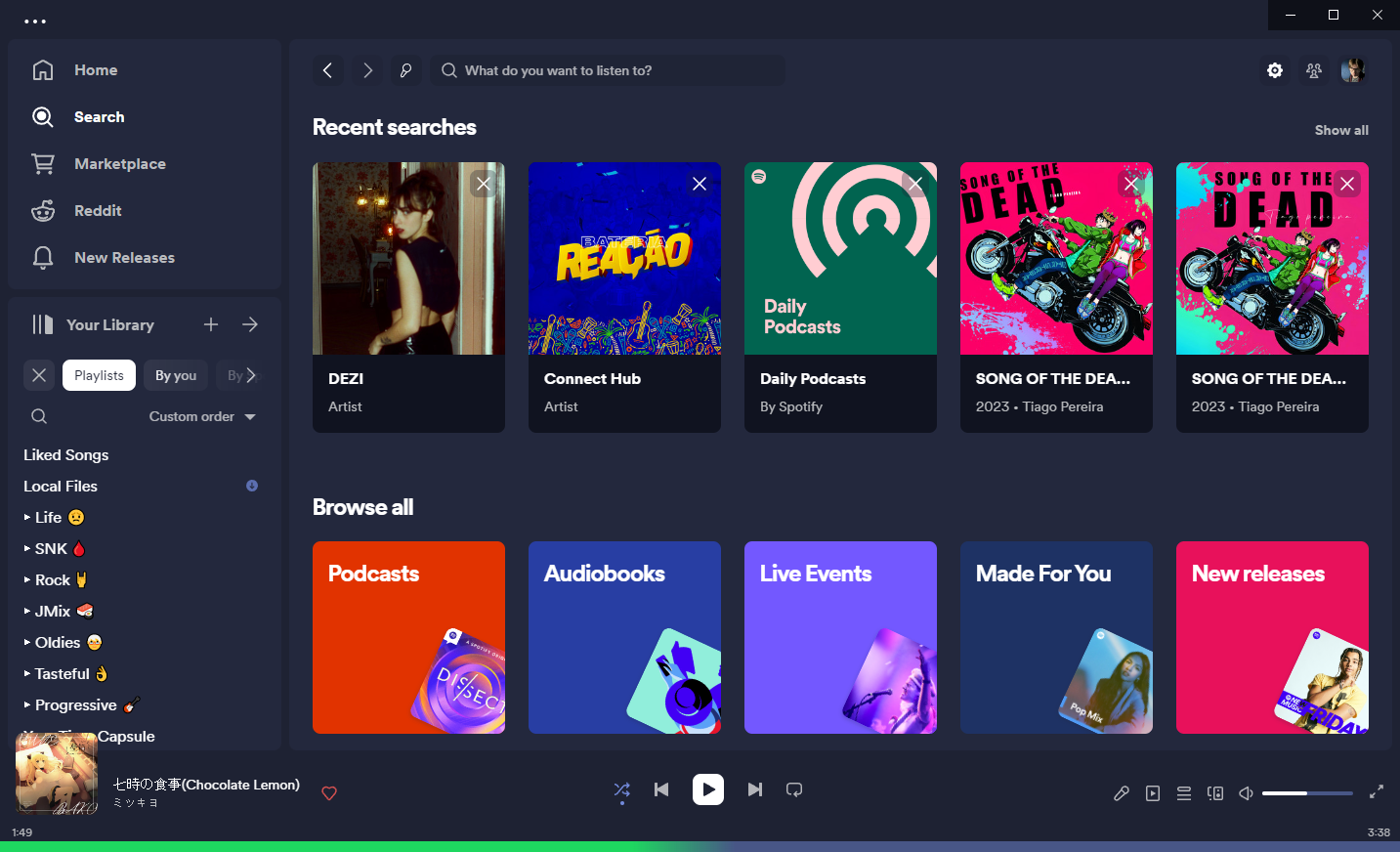
Task: Click the magnifier icon to search Your Library
Action: pos(39,416)
